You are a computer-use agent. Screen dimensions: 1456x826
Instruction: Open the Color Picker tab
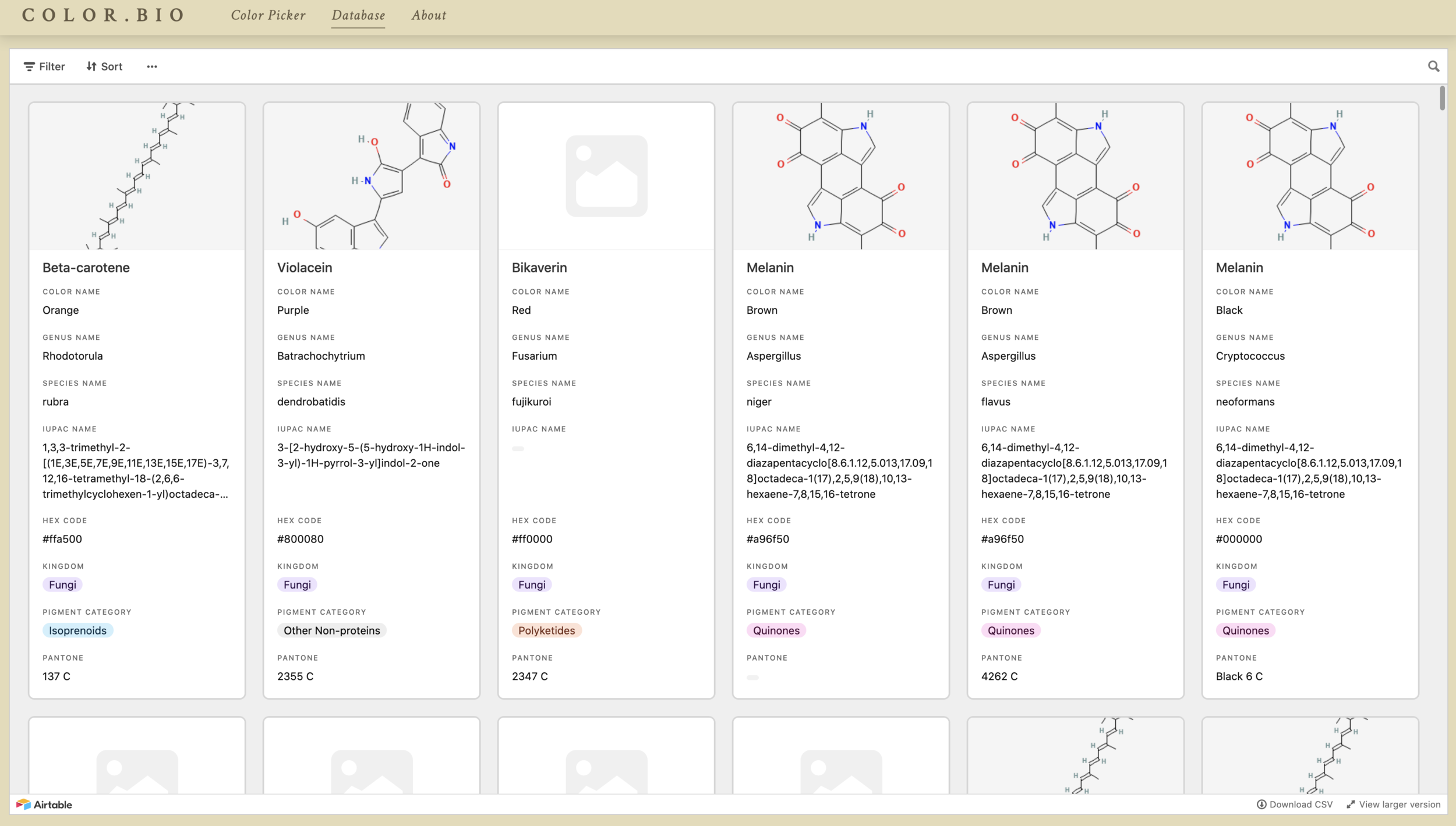268,15
